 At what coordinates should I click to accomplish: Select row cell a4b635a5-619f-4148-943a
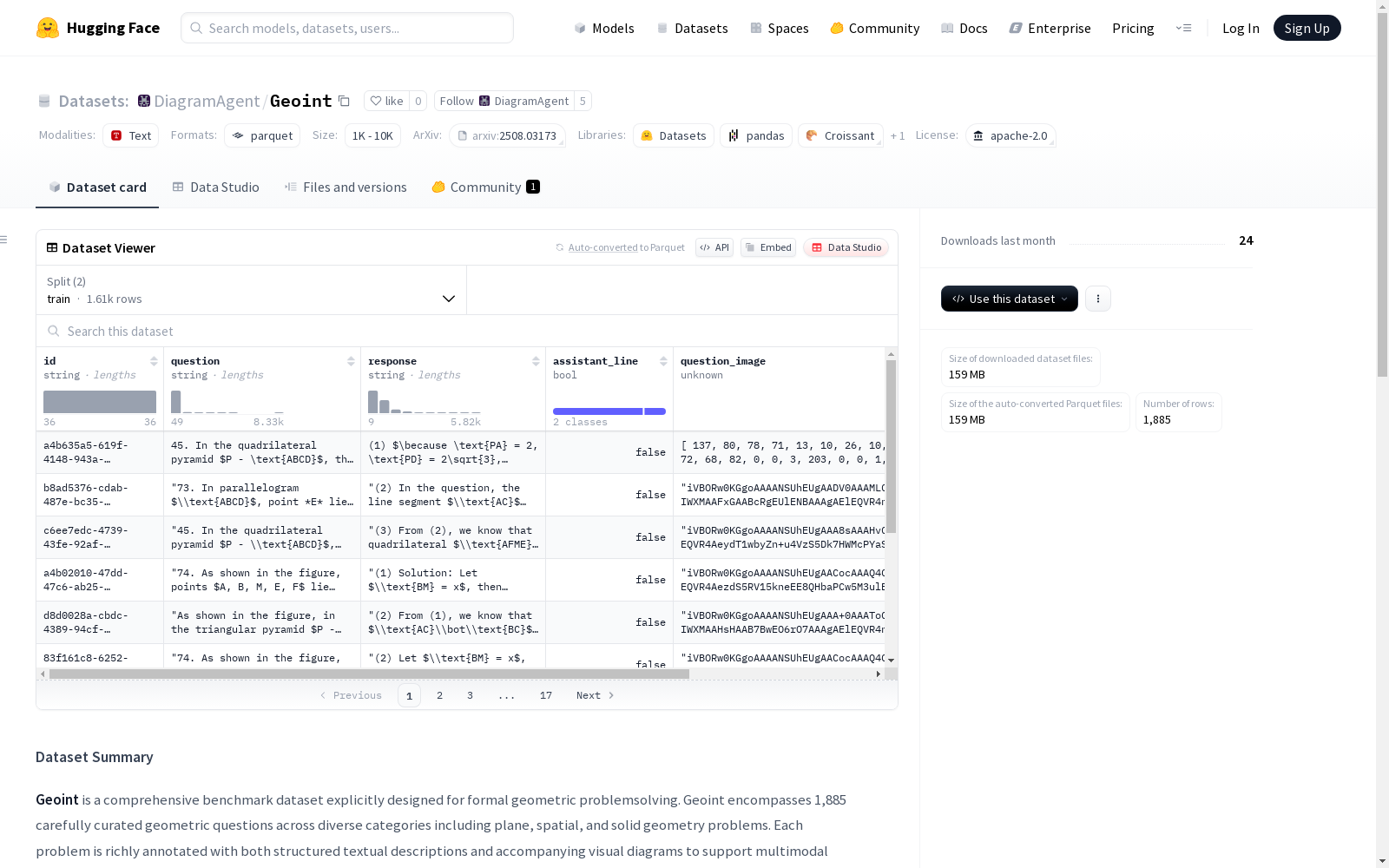pyautogui.click(x=100, y=452)
